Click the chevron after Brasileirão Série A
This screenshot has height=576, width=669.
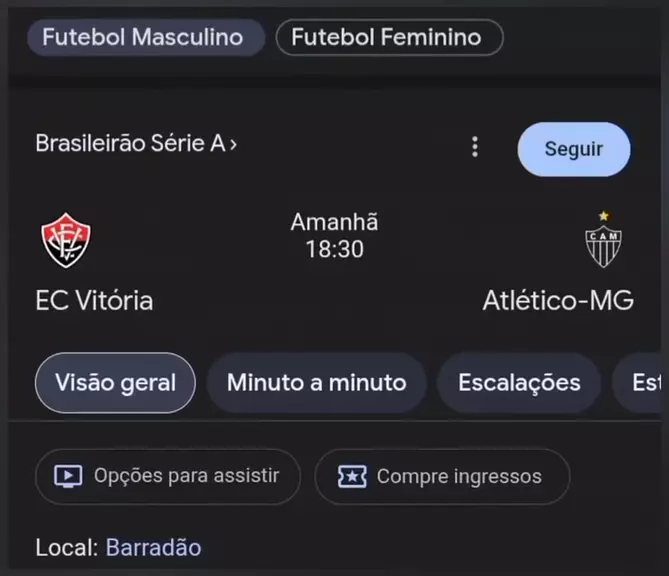click(x=233, y=145)
